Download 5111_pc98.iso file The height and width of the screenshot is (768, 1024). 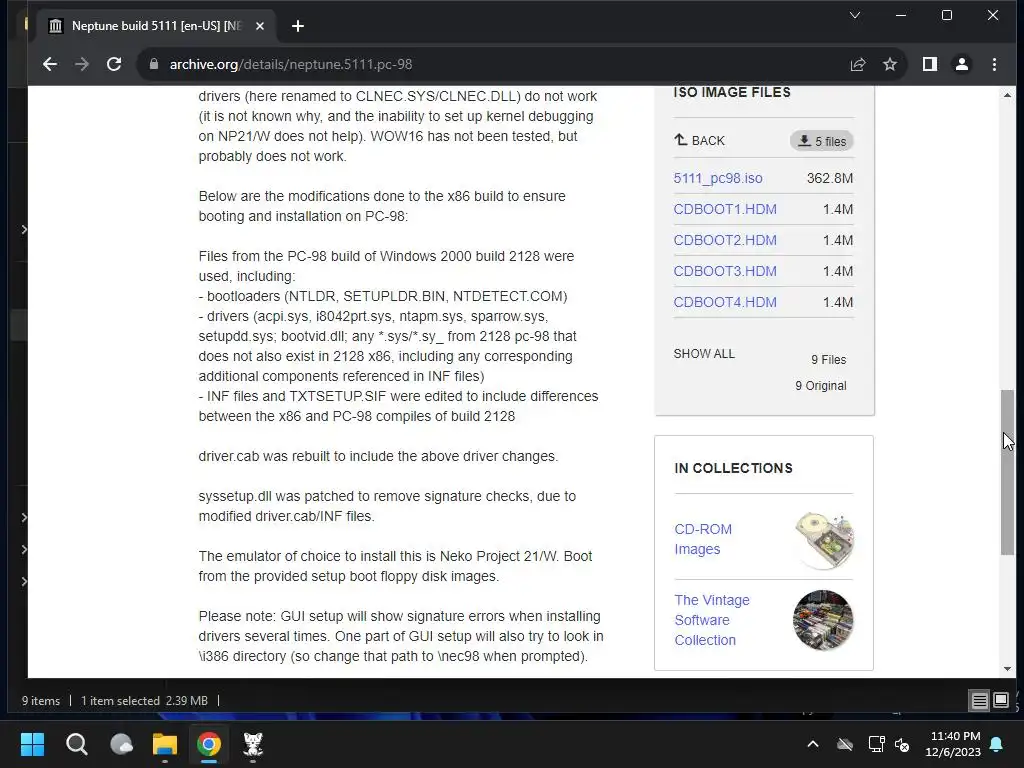[718, 178]
